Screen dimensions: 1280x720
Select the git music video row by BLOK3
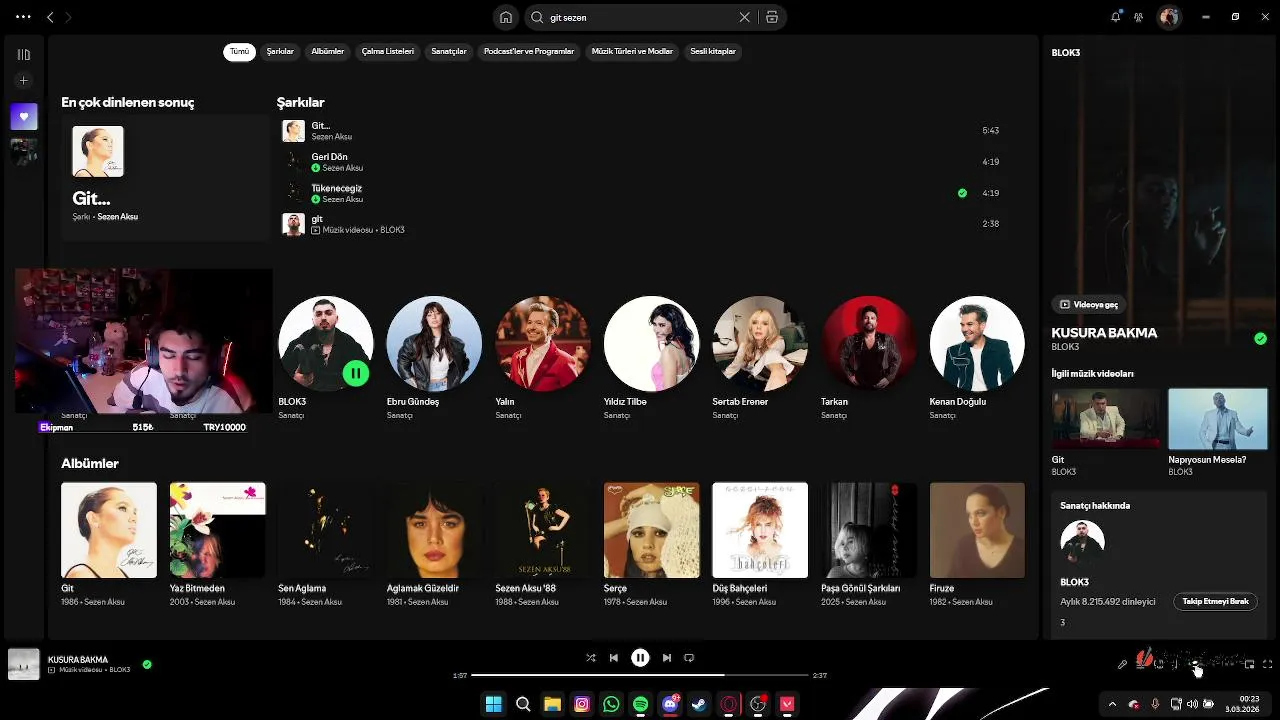[640, 224]
